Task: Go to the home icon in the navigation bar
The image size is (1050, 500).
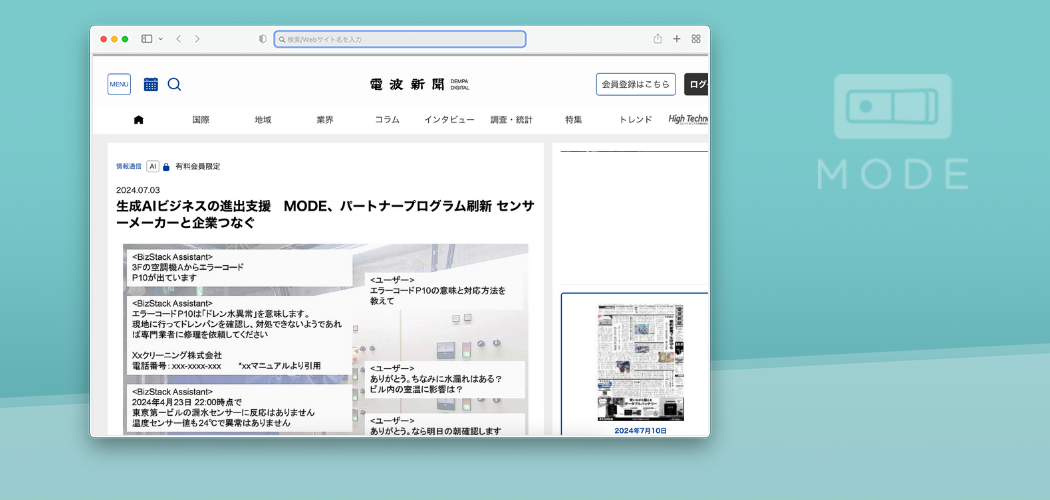Action: 138,120
